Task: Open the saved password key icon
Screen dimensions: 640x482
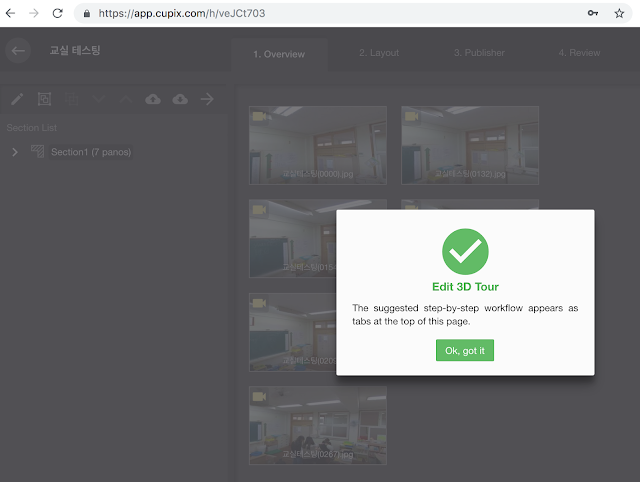Action: click(593, 13)
